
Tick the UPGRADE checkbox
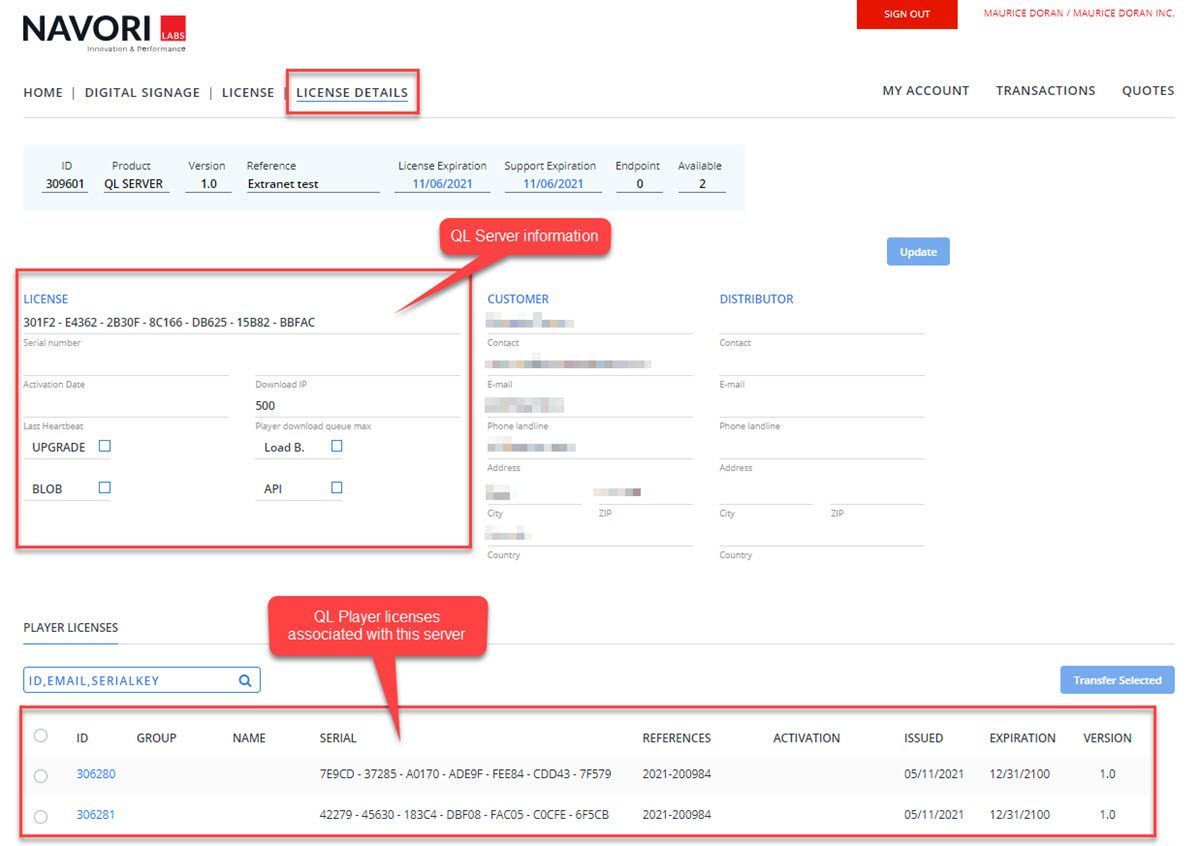(x=105, y=446)
